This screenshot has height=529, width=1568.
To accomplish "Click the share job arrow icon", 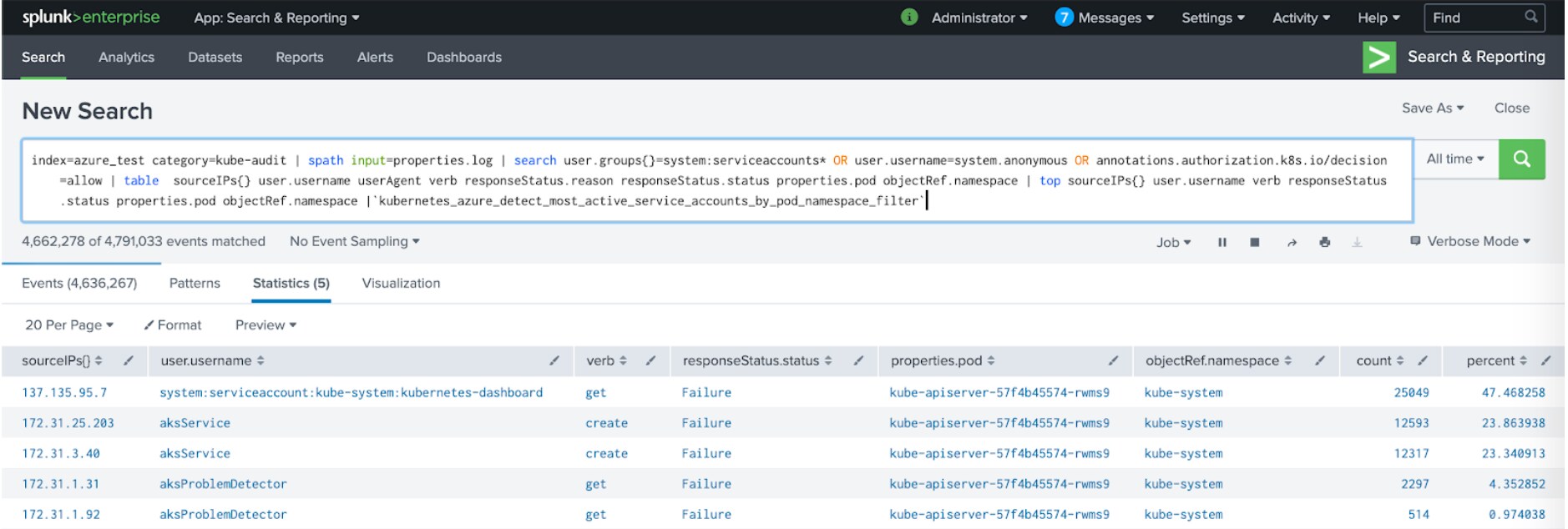I will 1292,242.
